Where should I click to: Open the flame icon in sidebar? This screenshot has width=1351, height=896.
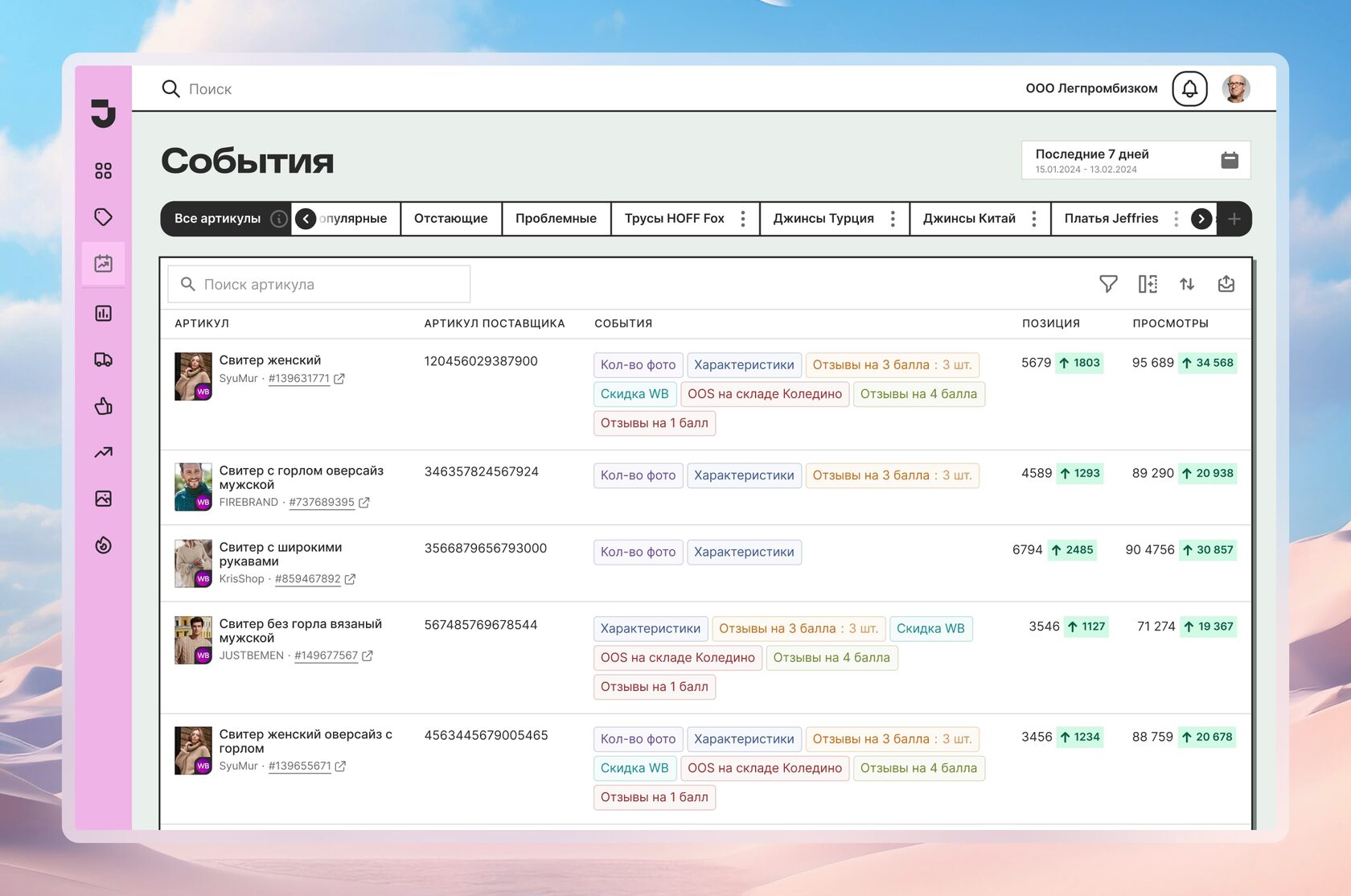[x=103, y=545]
